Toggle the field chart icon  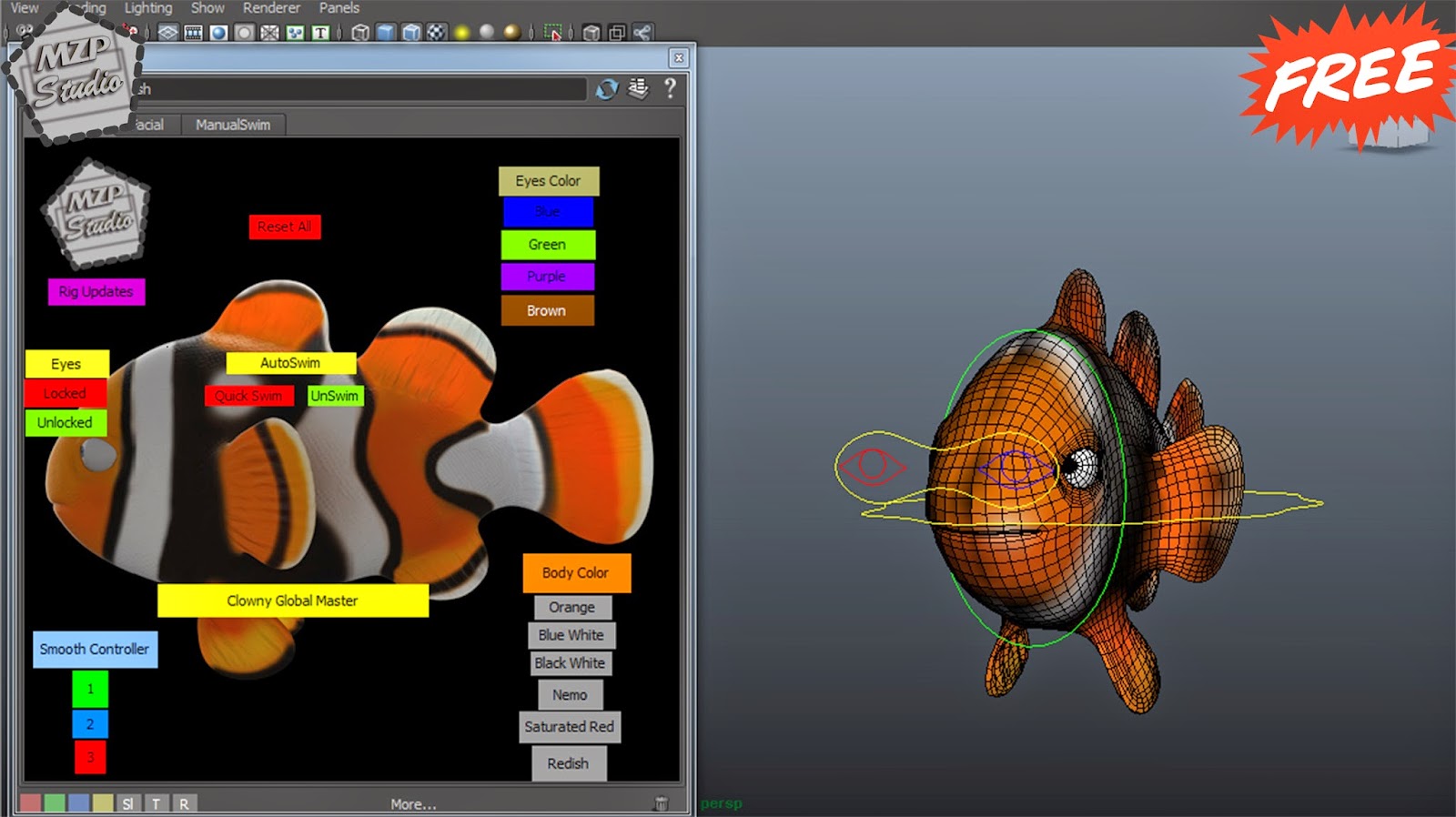(269, 33)
